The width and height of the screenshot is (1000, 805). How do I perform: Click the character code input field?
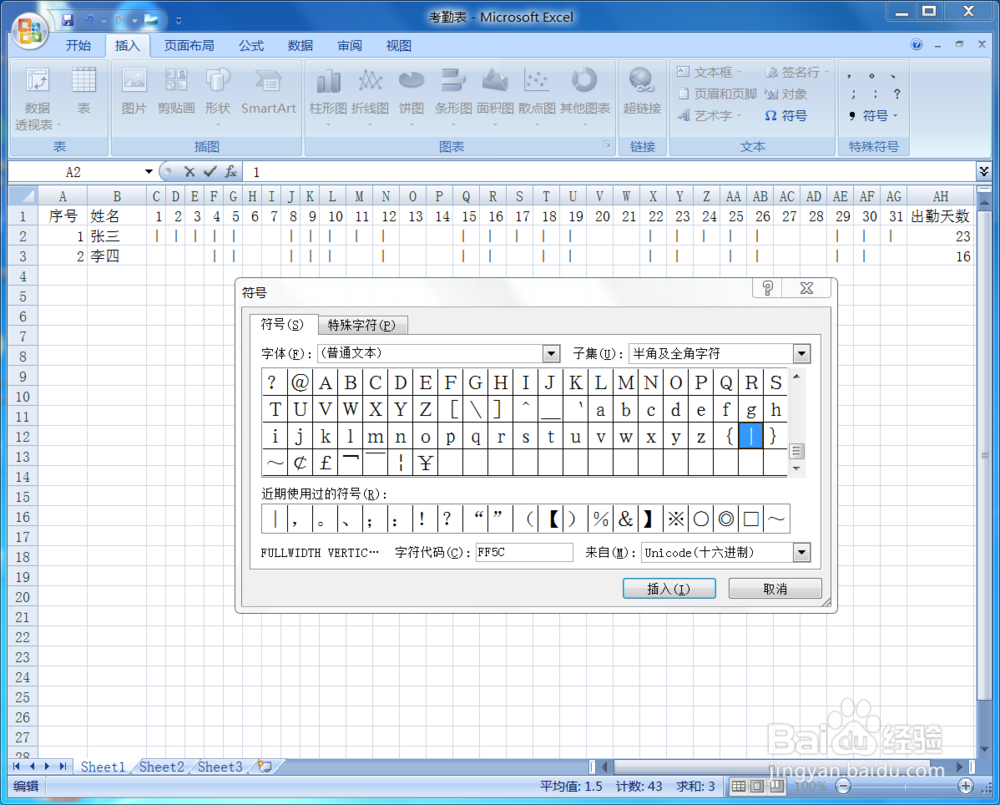point(524,552)
